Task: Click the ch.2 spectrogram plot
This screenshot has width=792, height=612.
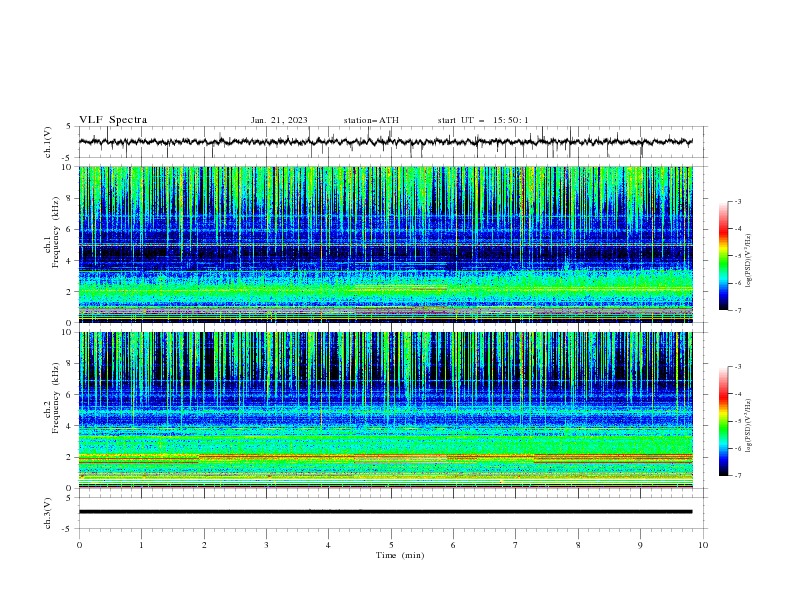Action: click(386, 410)
